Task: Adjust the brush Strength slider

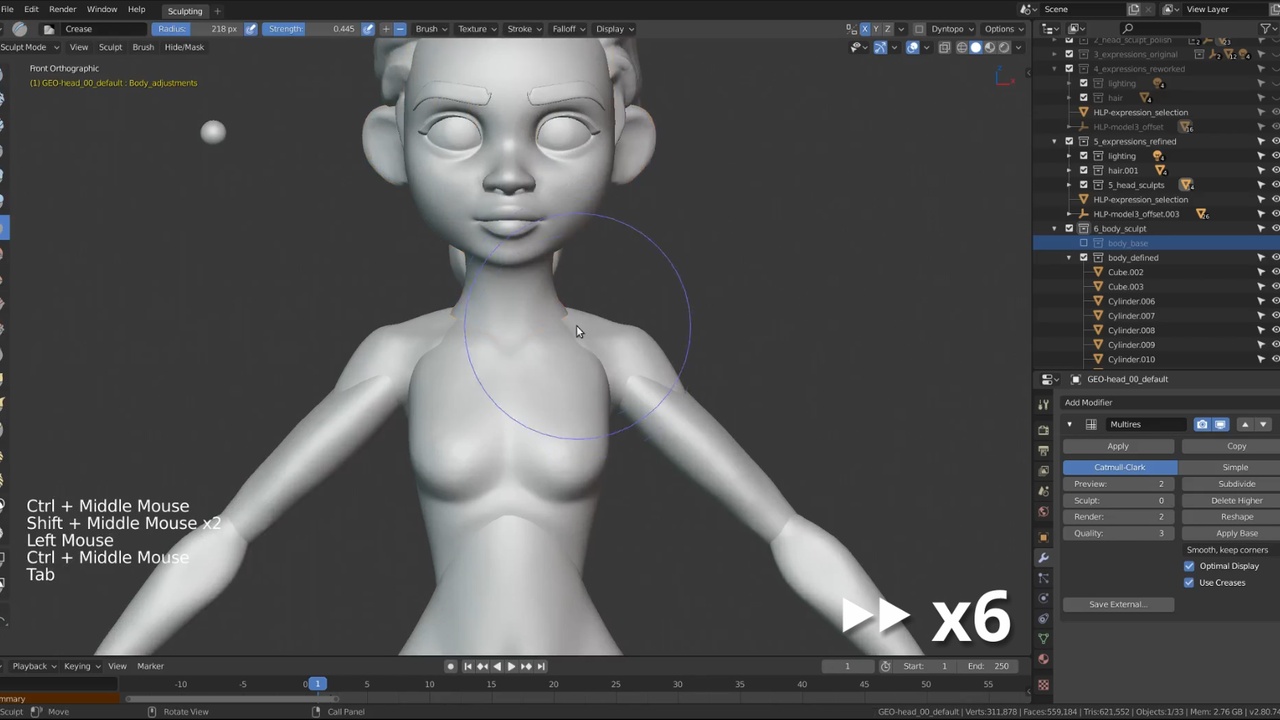Action: [311, 29]
